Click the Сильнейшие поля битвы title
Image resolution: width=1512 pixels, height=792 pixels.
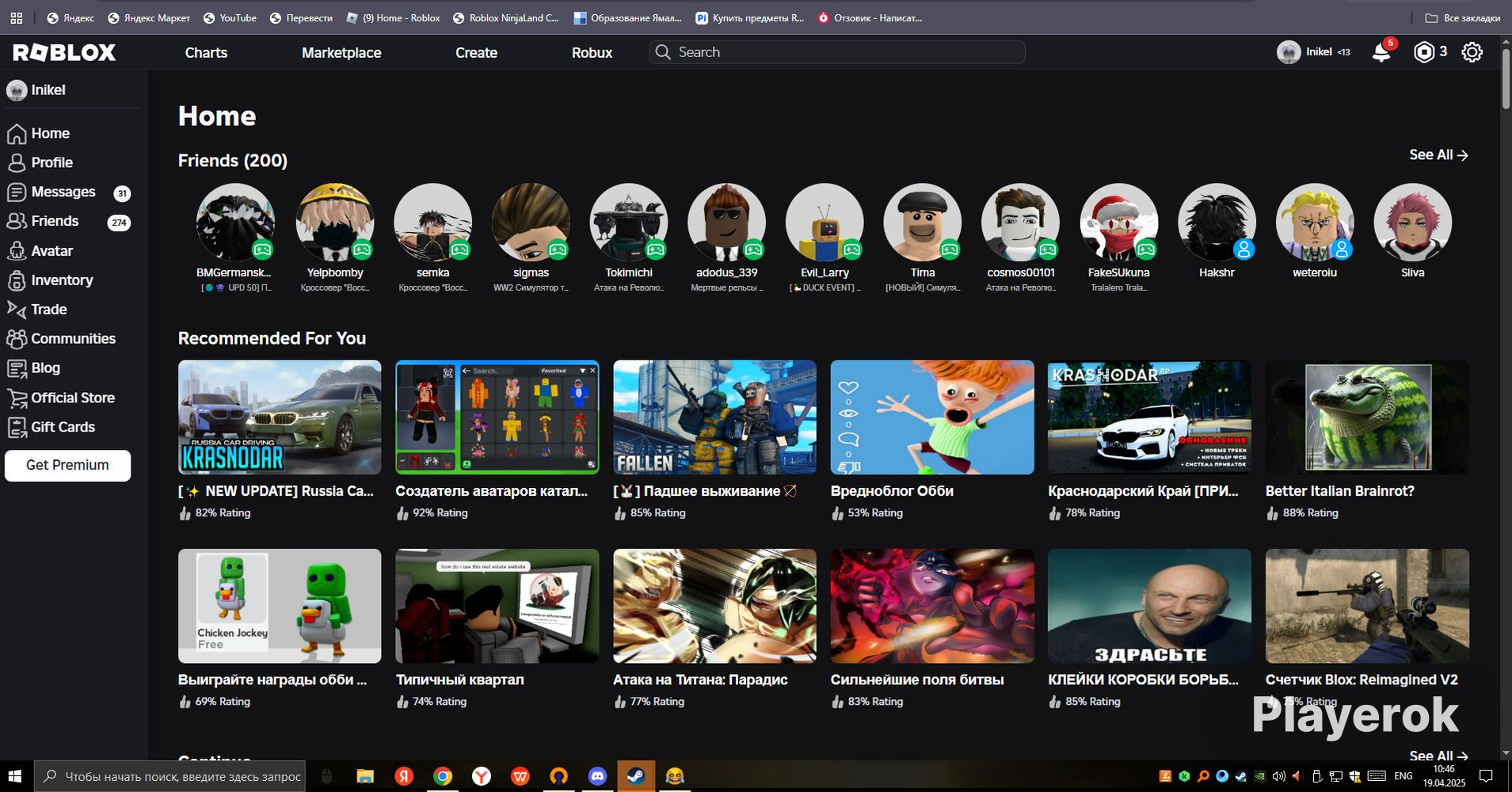(917, 680)
